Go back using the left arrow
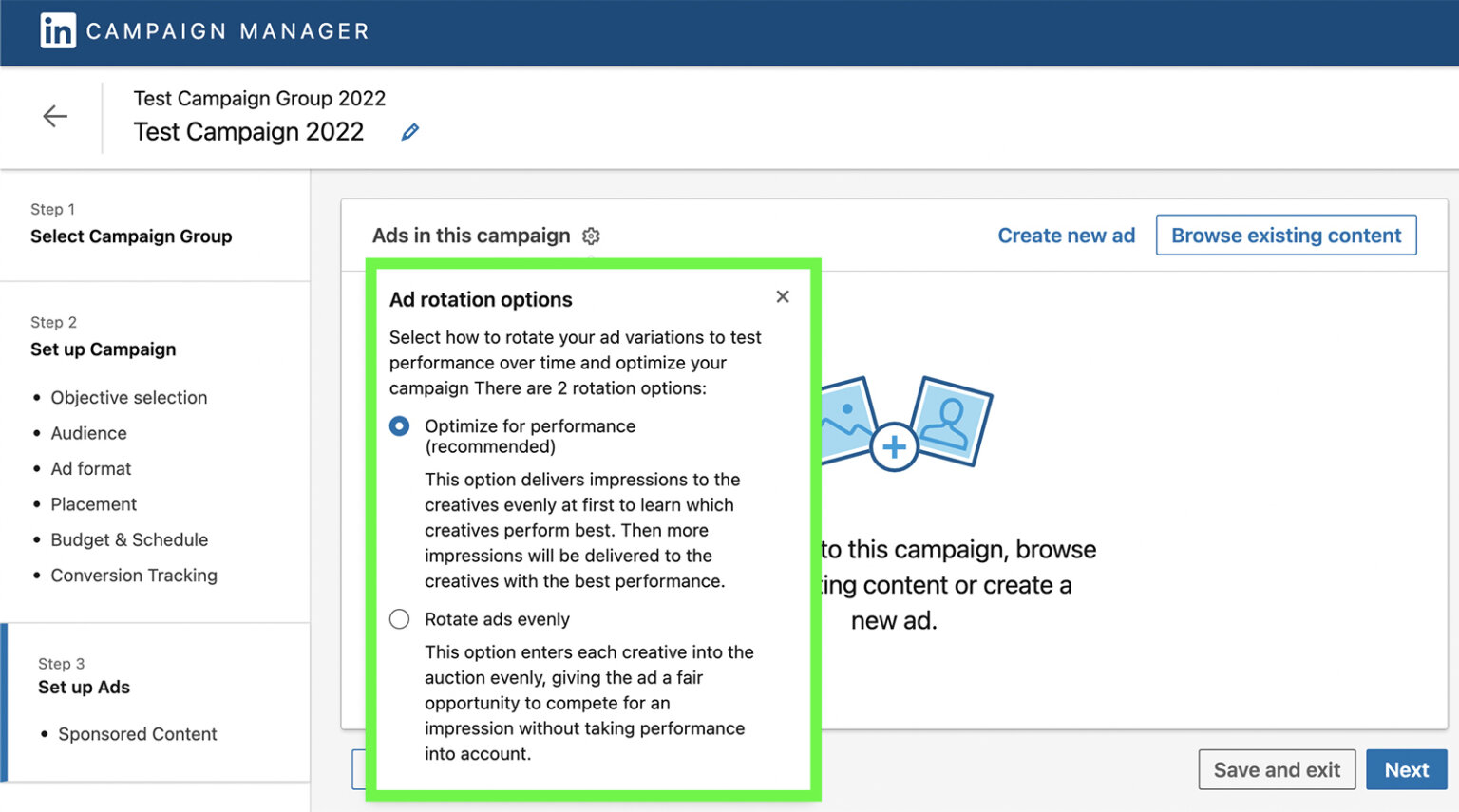The width and height of the screenshot is (1459, 812). 55,116
